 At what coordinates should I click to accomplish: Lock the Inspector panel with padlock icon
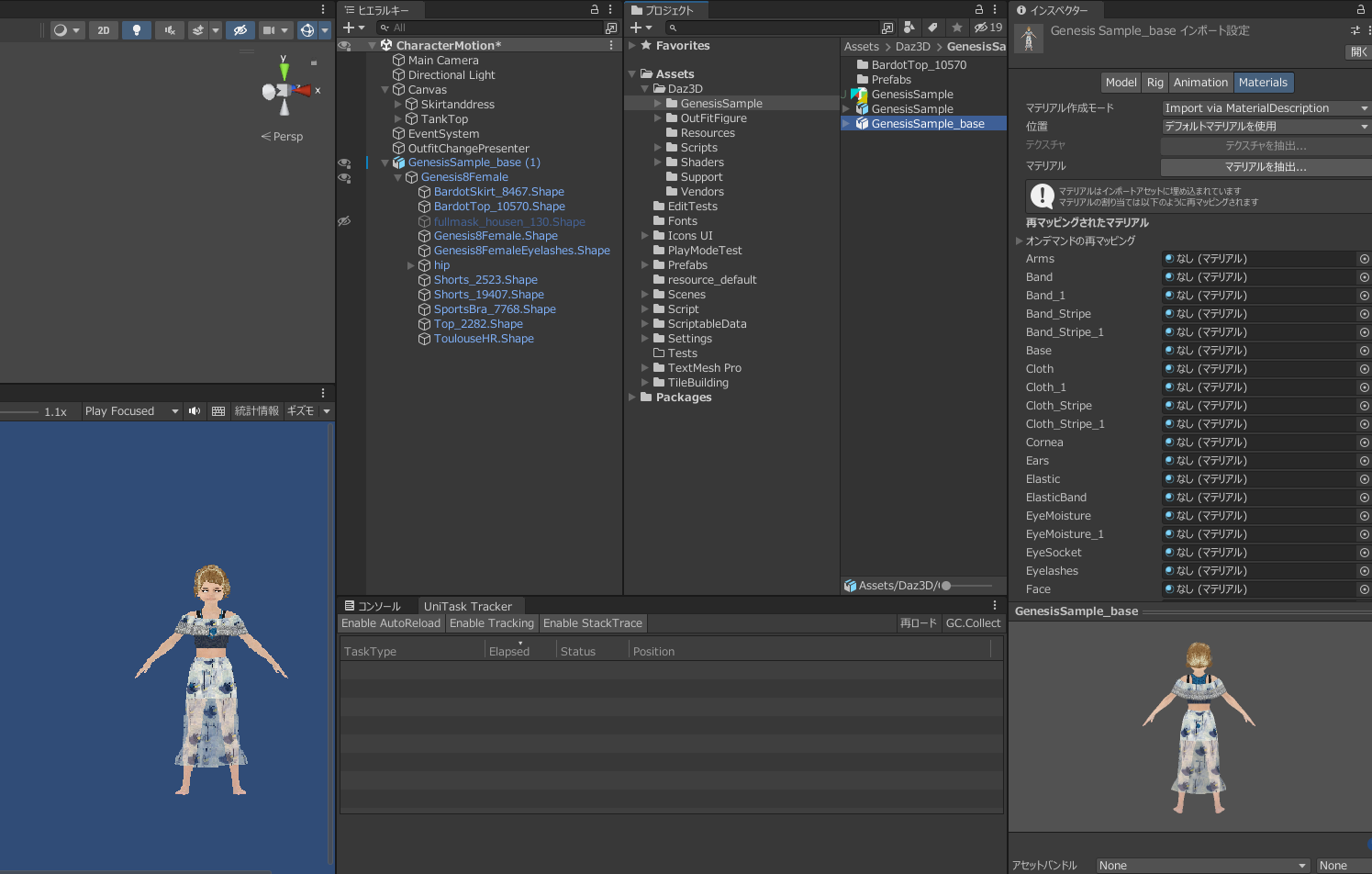click(1360, 10)
